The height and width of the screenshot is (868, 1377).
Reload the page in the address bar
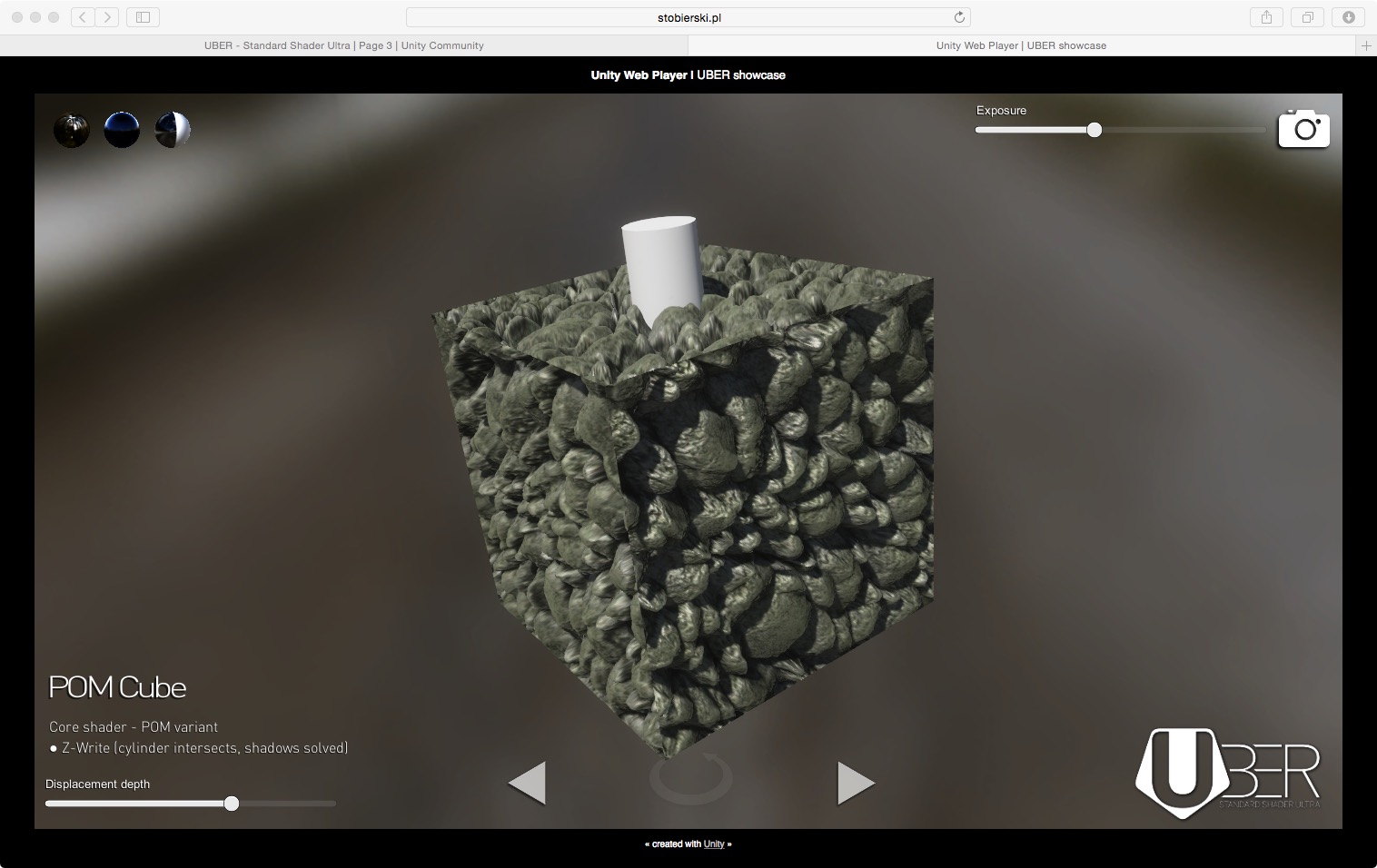tap(959, 17)
